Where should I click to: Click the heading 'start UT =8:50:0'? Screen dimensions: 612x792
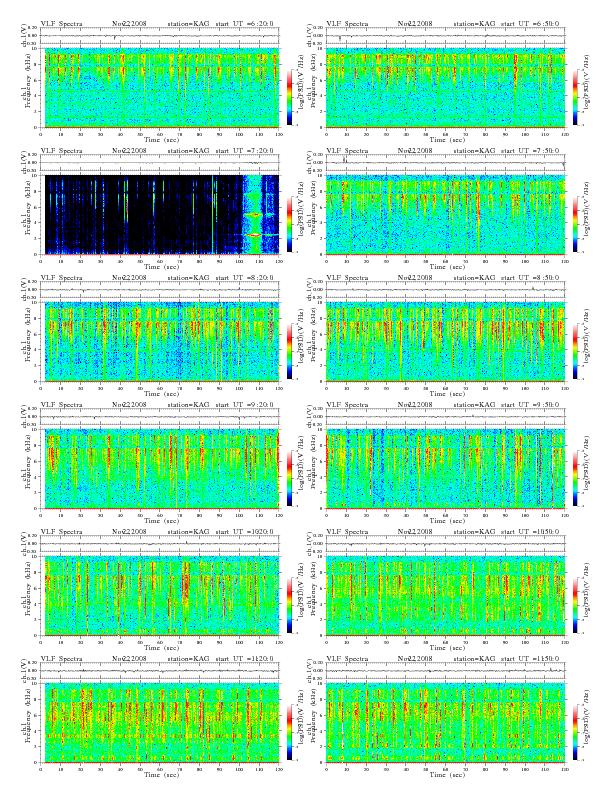(531, 278)
